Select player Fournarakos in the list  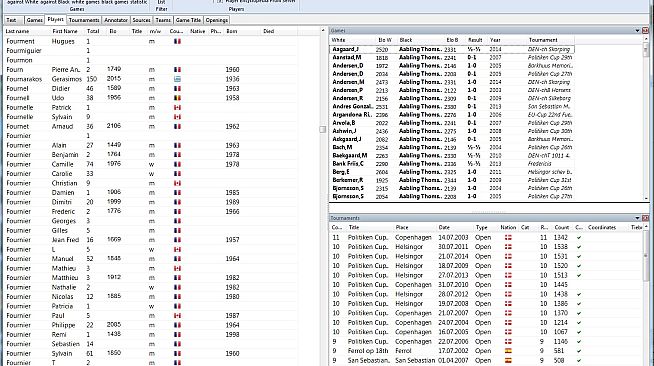point(150,79)
